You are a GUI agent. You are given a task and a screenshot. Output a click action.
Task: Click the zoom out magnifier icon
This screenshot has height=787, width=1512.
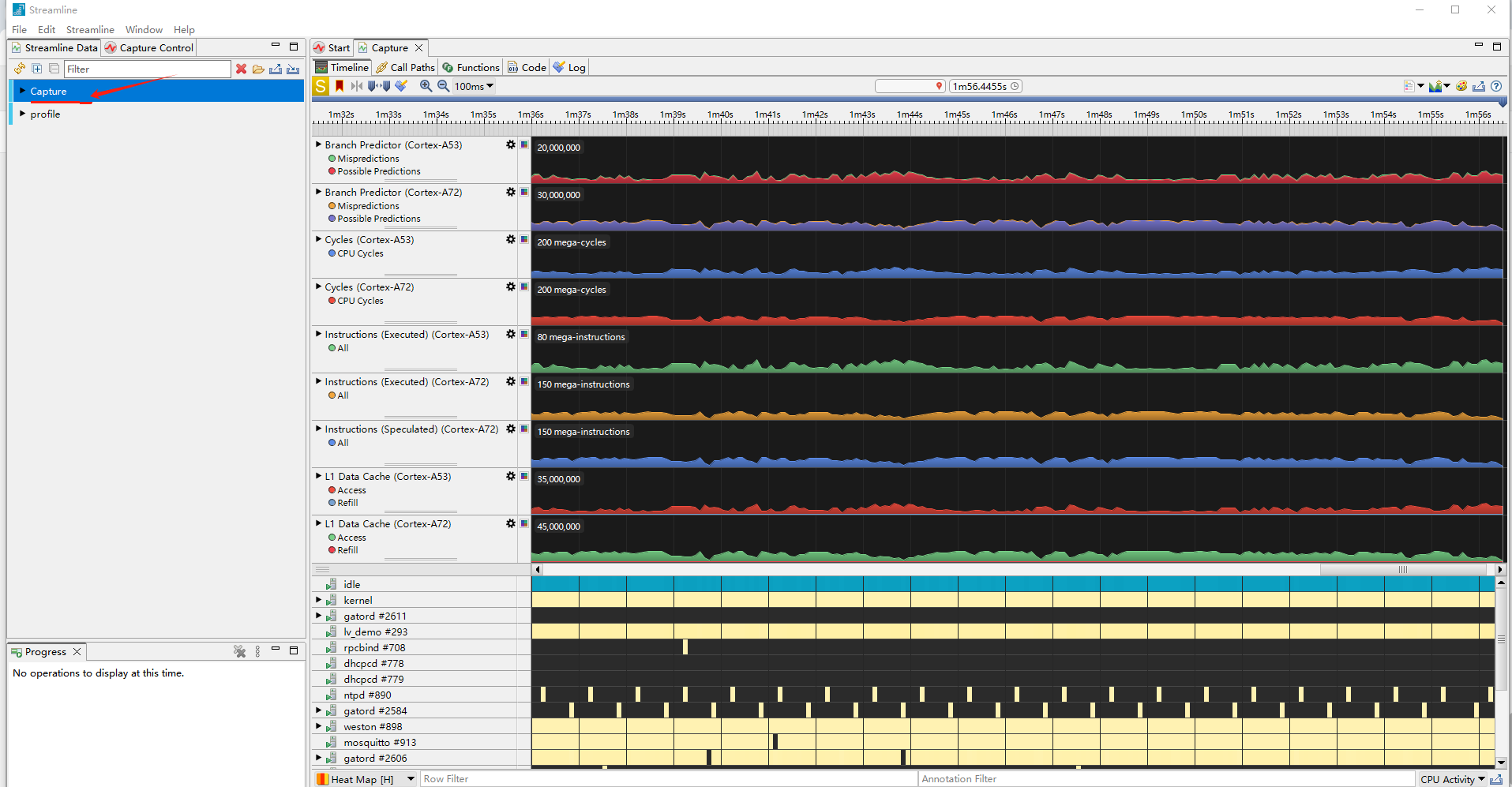(x=443, y=86)
